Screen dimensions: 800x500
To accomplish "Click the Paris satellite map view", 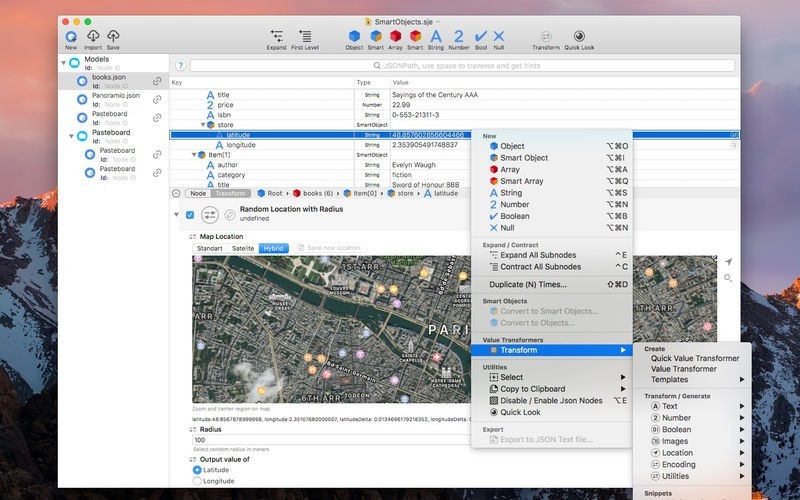I will click(x=332, y=329).
